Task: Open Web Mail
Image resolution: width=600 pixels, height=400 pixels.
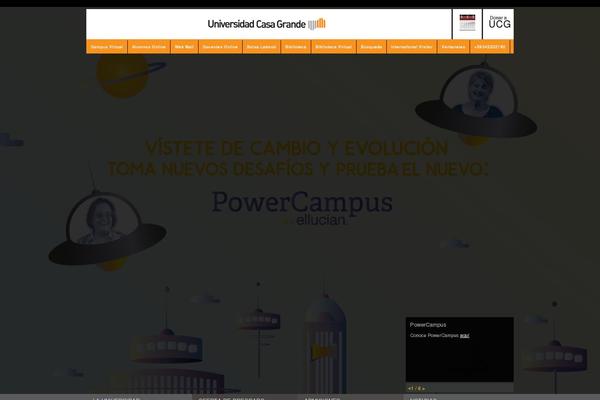Action: click(184, 47)
